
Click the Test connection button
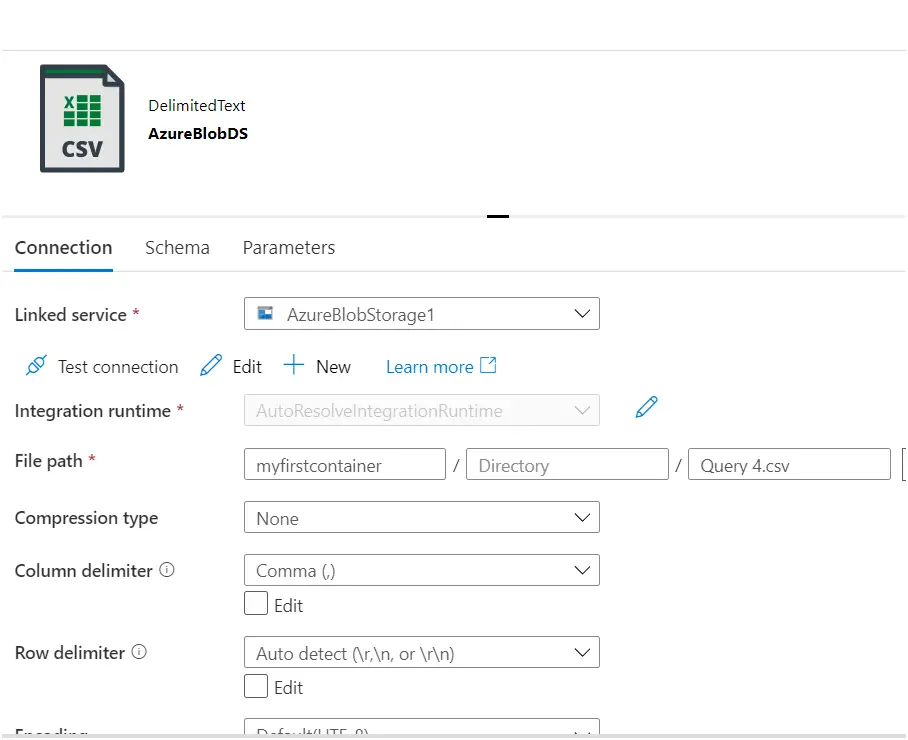click(x=102, y=367)
